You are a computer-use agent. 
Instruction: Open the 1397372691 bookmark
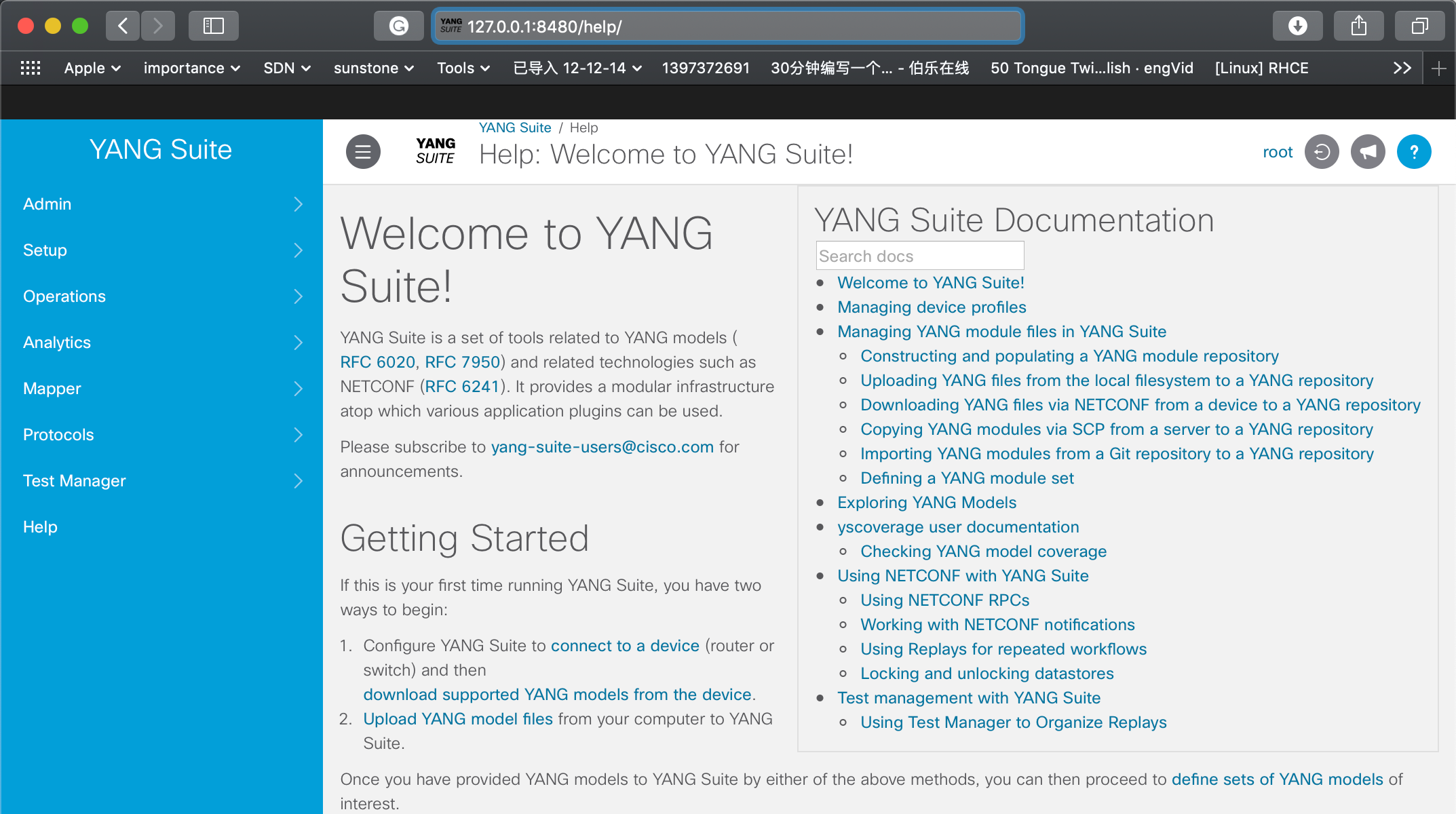click(706, 68)
